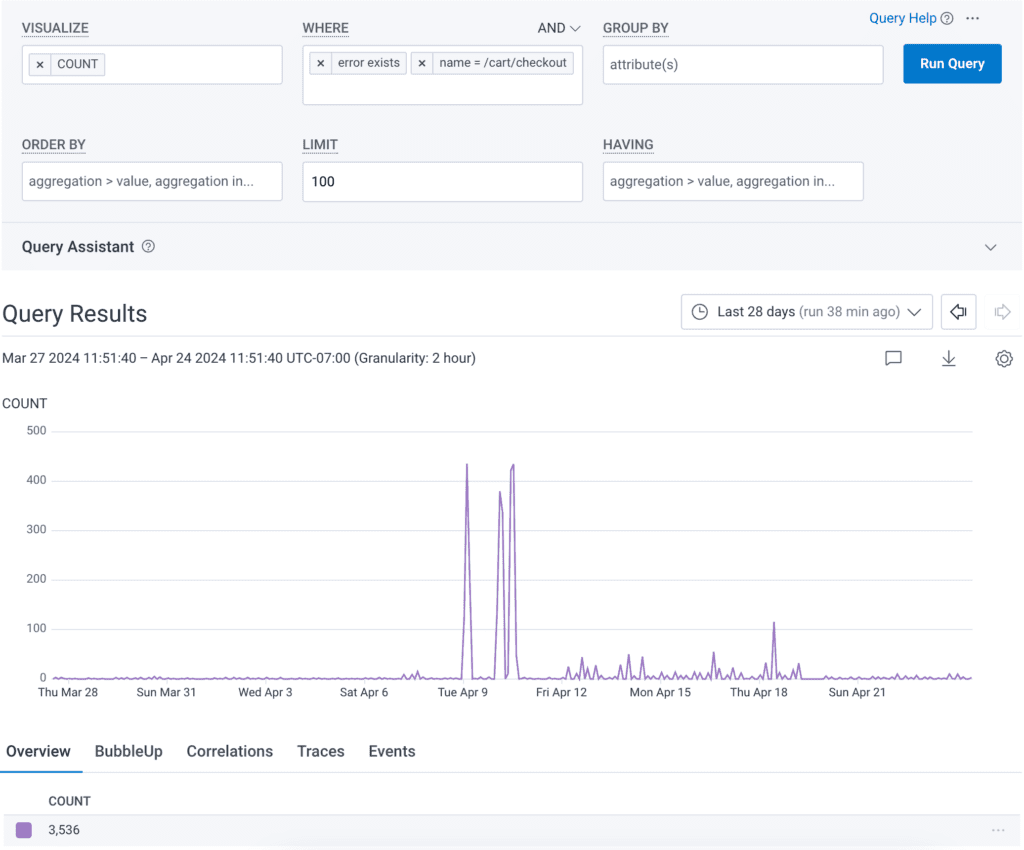The height and width of the screenshot is (850, 1024).
Task: Click the Run Query button
Action: tap(952, 64)
